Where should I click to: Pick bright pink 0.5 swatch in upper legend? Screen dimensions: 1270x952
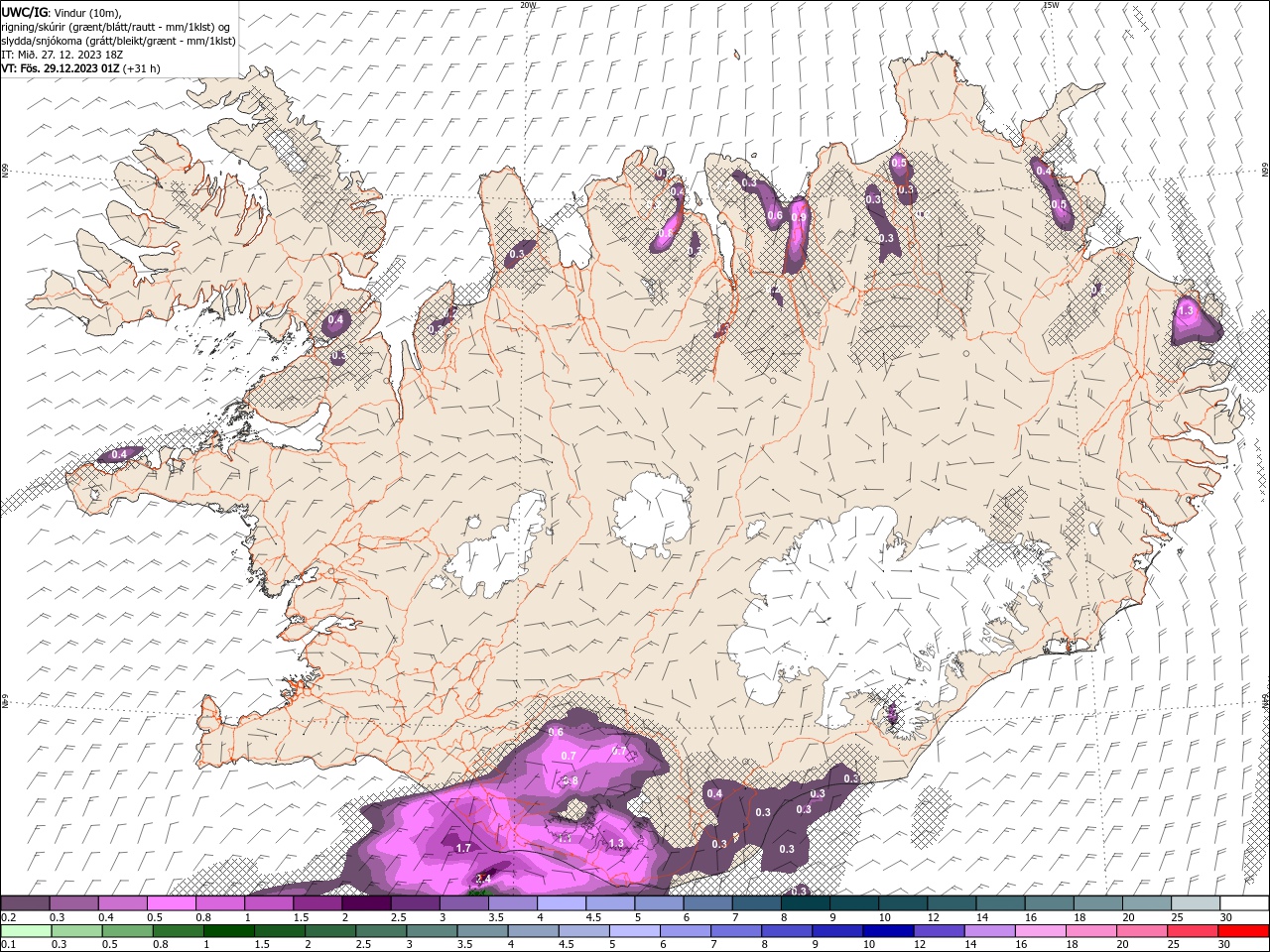point(171,903)
